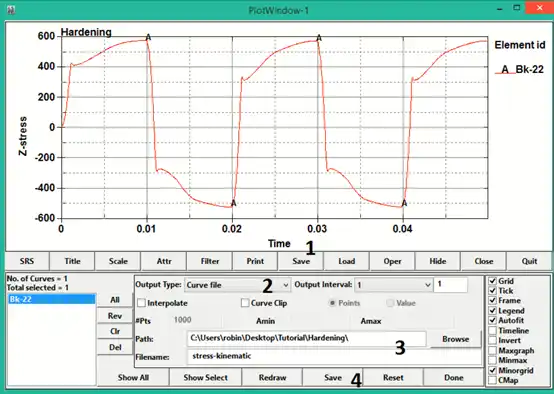Click Browse to choose the path
This screenshot has width=554, height=394.
tap(456, 339)
